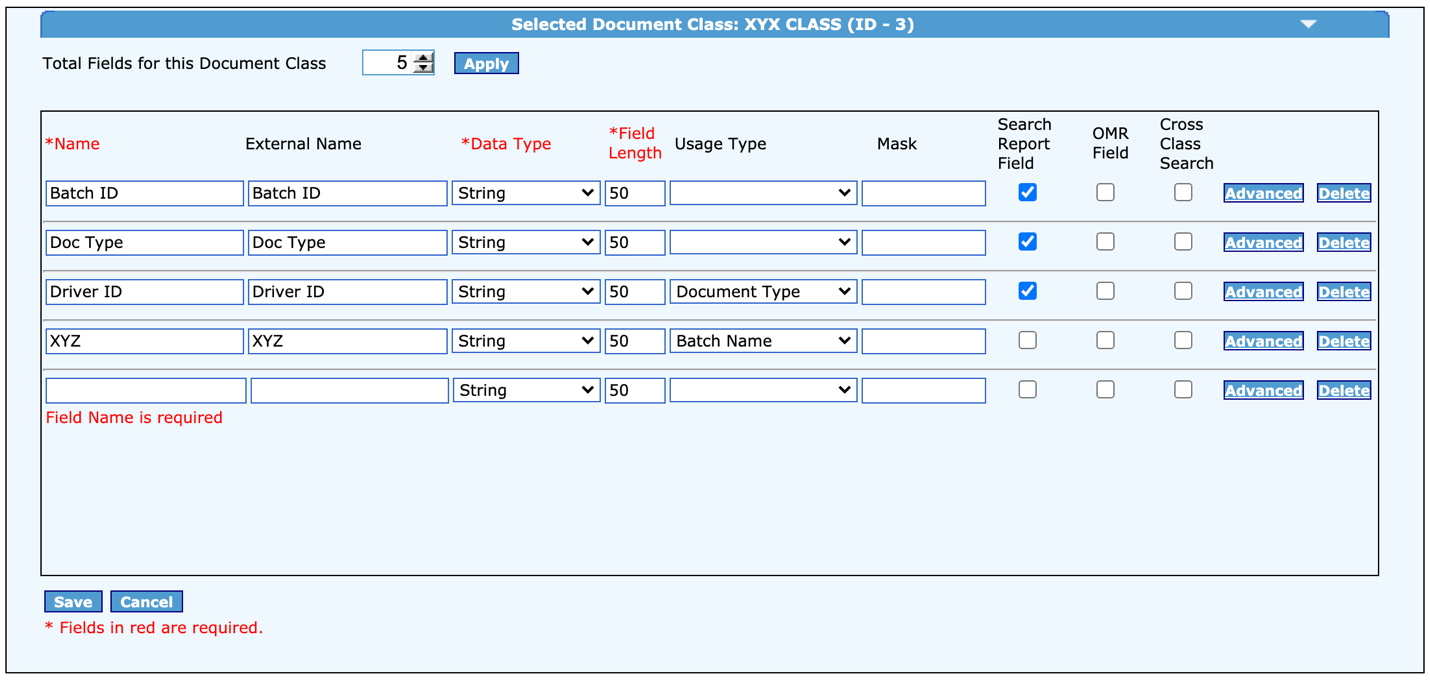Open Data Type dropdown for Batch ID
1430x684 pixels.
pos(525,193)
